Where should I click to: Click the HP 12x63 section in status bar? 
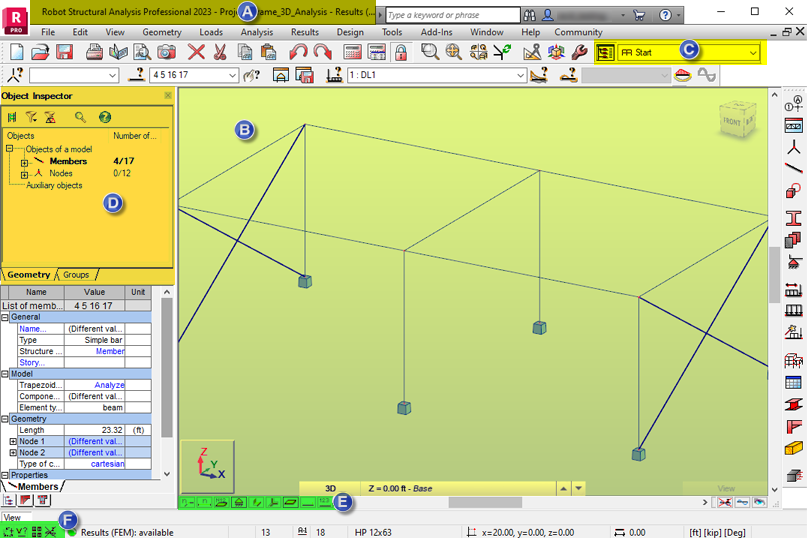pyautogui.click(x=373, y=532)
